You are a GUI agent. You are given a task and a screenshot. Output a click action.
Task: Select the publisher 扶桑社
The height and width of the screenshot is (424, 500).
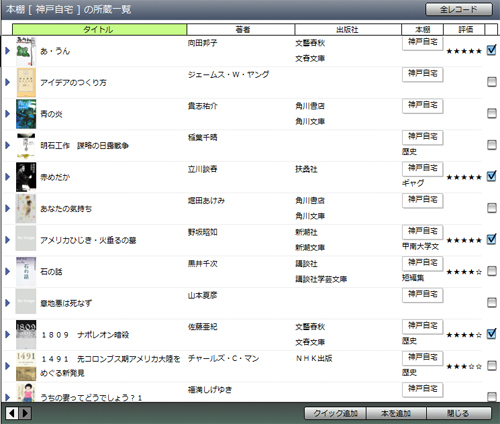pyautogui.click(x=306, y=169)
